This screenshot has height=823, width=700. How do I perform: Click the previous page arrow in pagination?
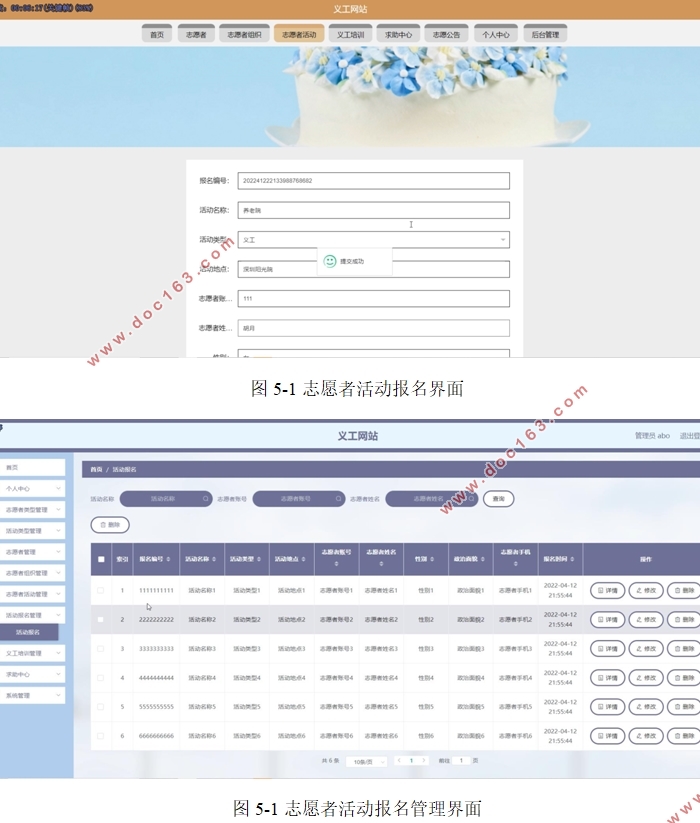(x=399, y=761)
